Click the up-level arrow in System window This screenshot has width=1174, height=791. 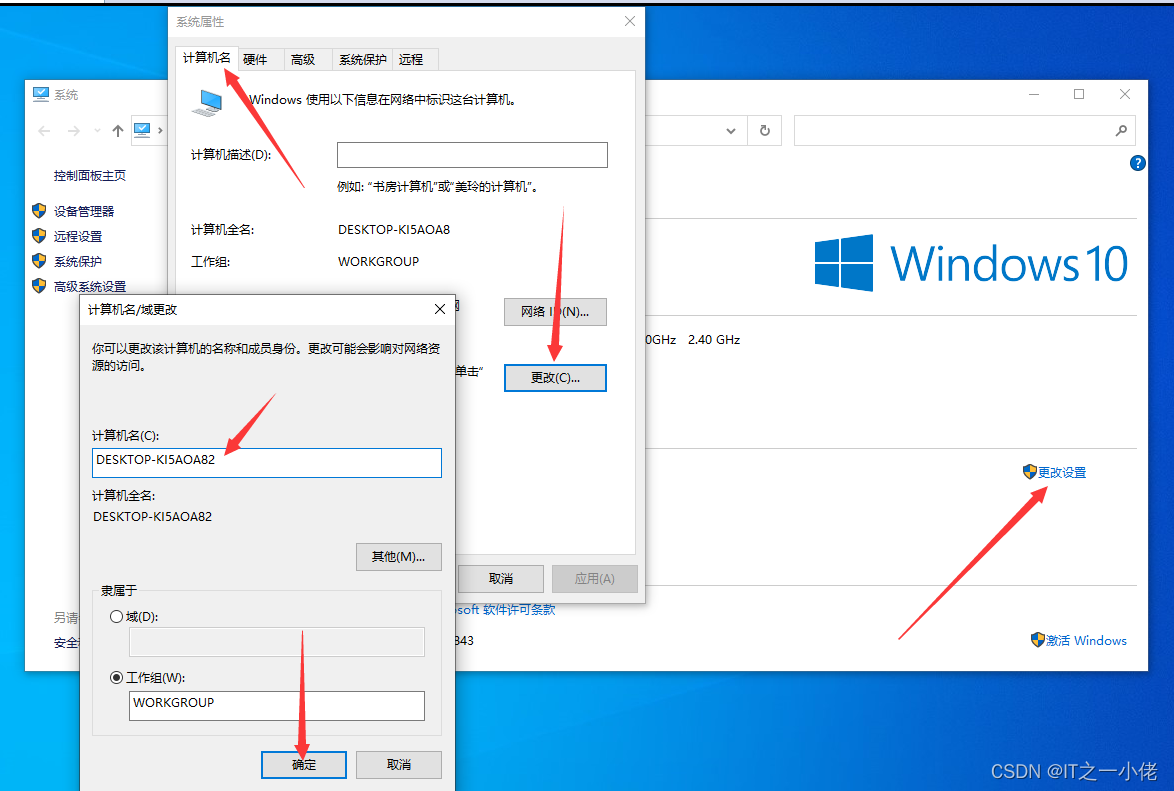click(118, 131)
